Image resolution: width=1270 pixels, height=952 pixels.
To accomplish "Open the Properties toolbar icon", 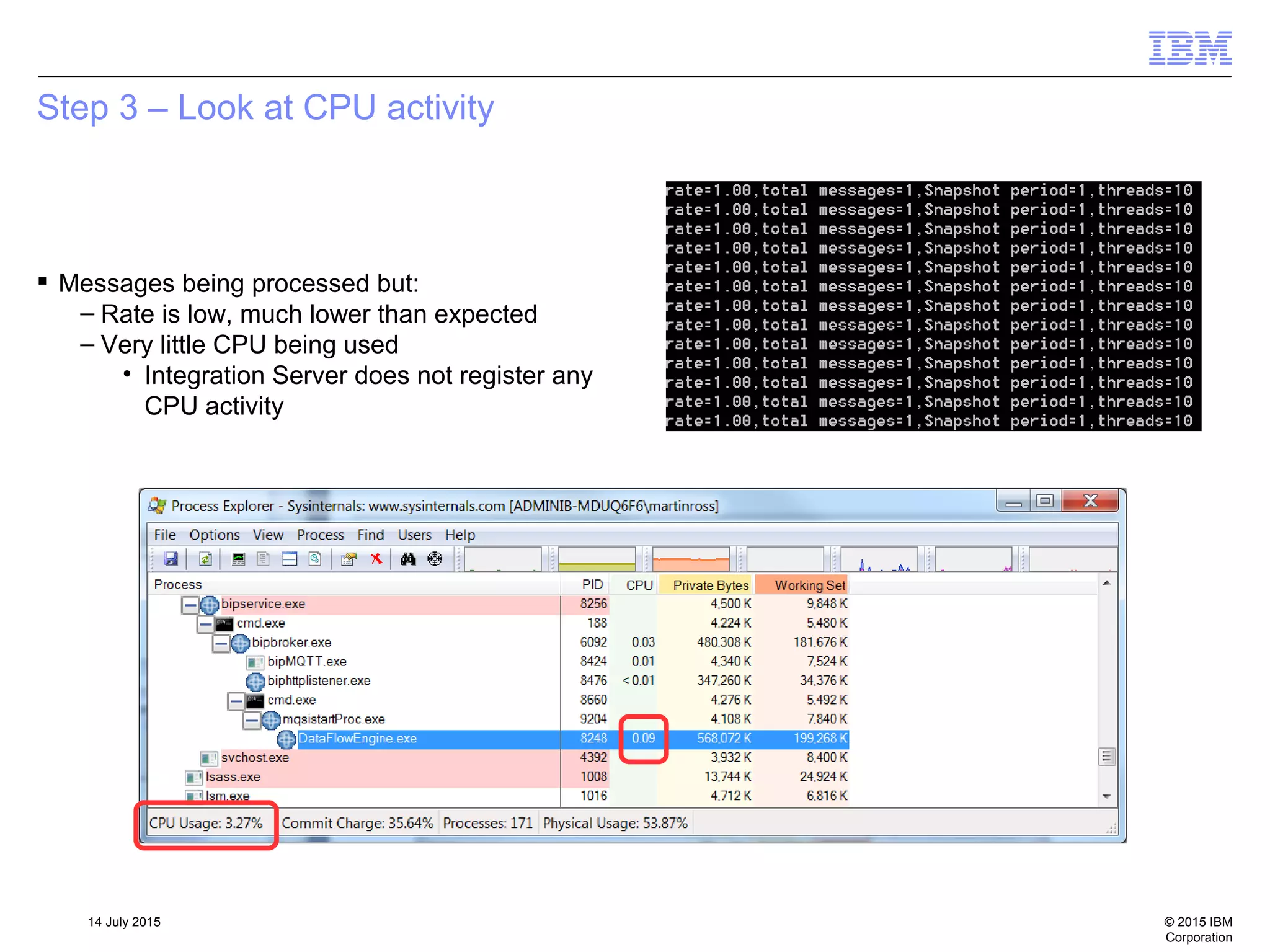I will click(x=349, y=559).
